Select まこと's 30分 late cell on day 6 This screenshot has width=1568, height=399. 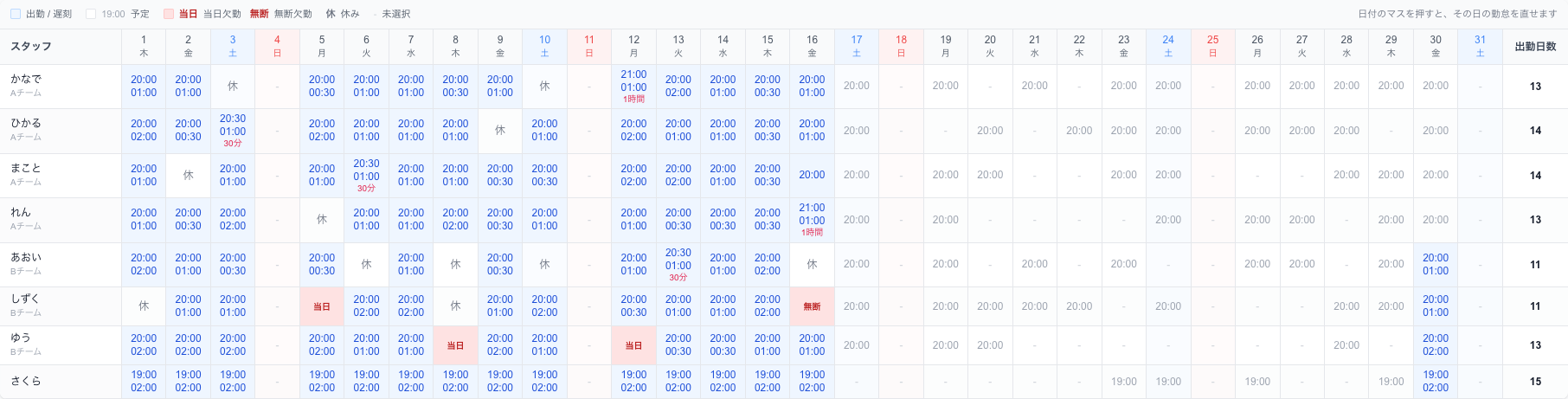(366, 176)
